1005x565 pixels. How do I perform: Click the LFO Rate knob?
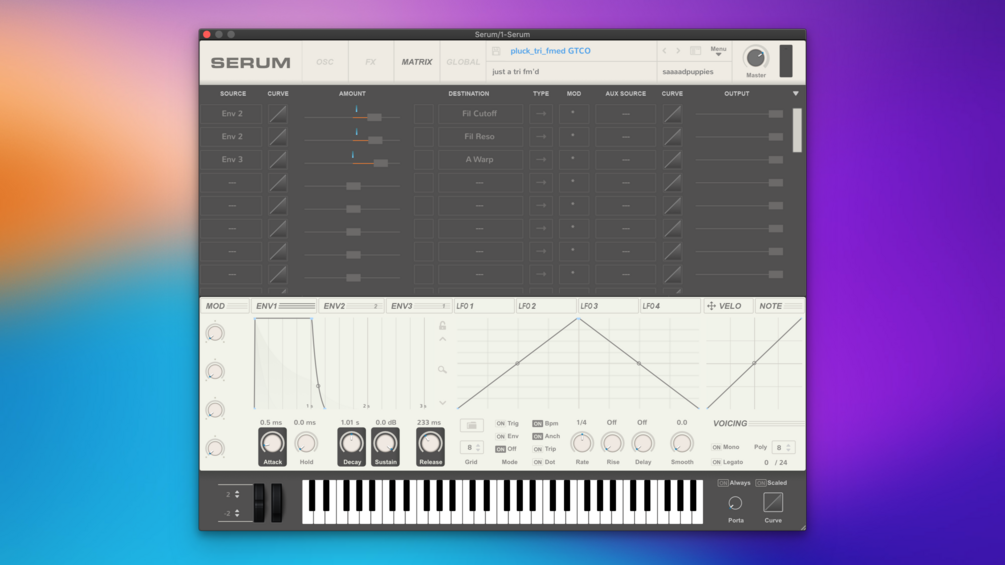tap(582, 443)
